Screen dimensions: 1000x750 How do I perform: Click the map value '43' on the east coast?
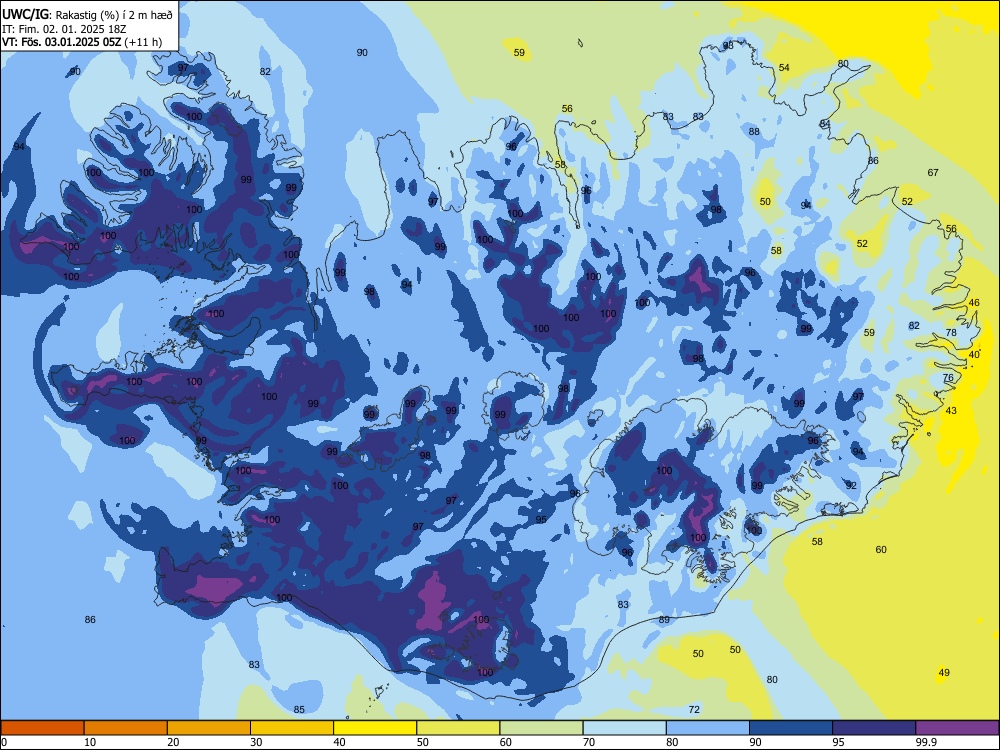951,411
